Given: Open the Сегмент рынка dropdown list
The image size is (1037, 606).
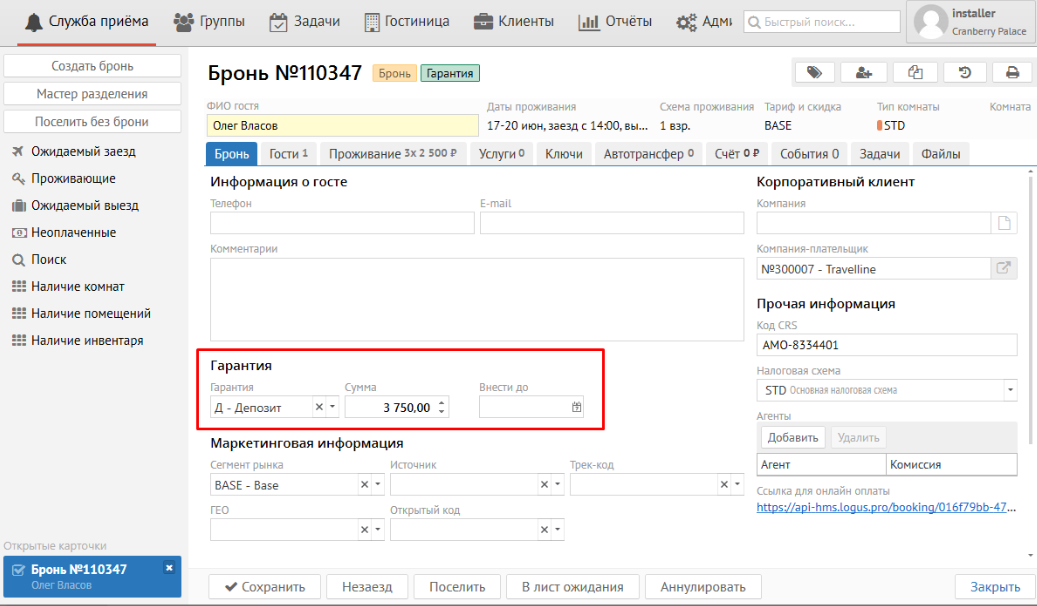Looking at the screenshot, I should 378,485.
